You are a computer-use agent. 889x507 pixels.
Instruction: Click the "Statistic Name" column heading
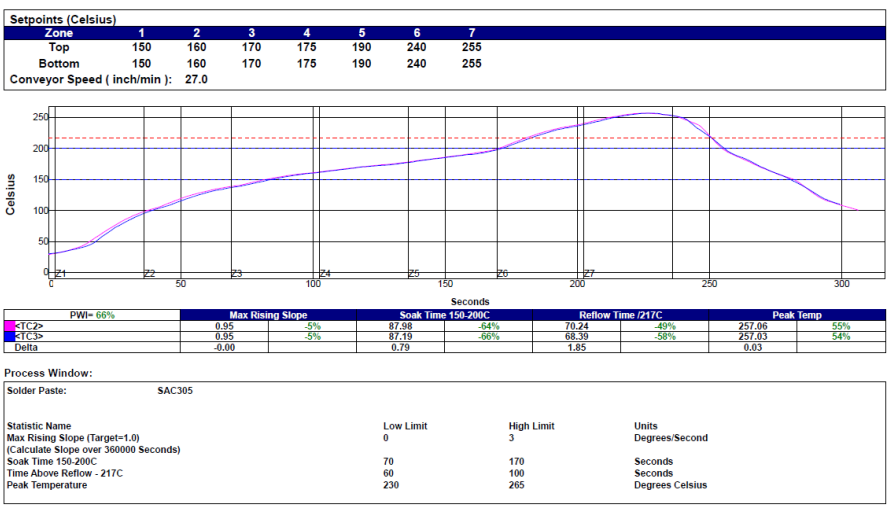(39, 426)
